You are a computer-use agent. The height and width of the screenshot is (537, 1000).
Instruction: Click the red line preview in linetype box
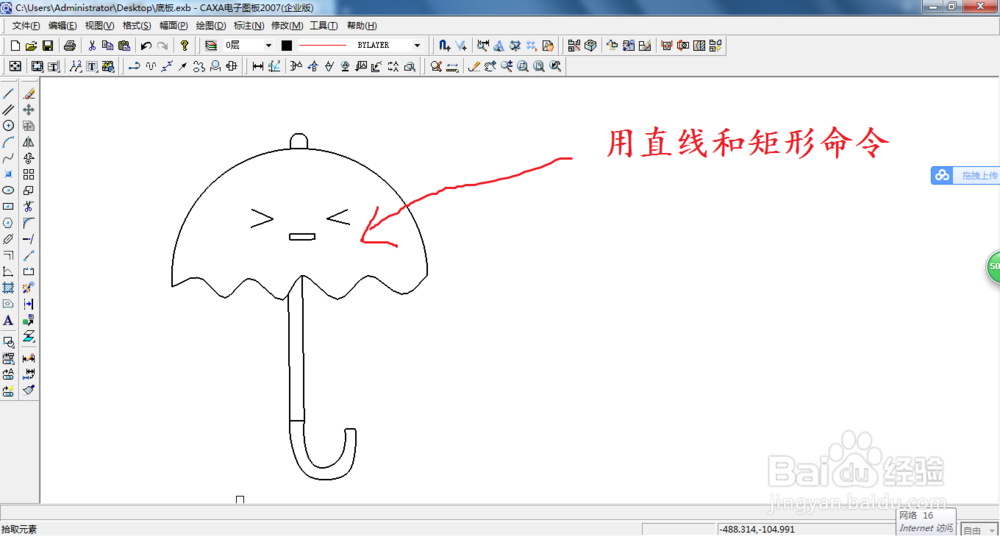pos(323,45)
